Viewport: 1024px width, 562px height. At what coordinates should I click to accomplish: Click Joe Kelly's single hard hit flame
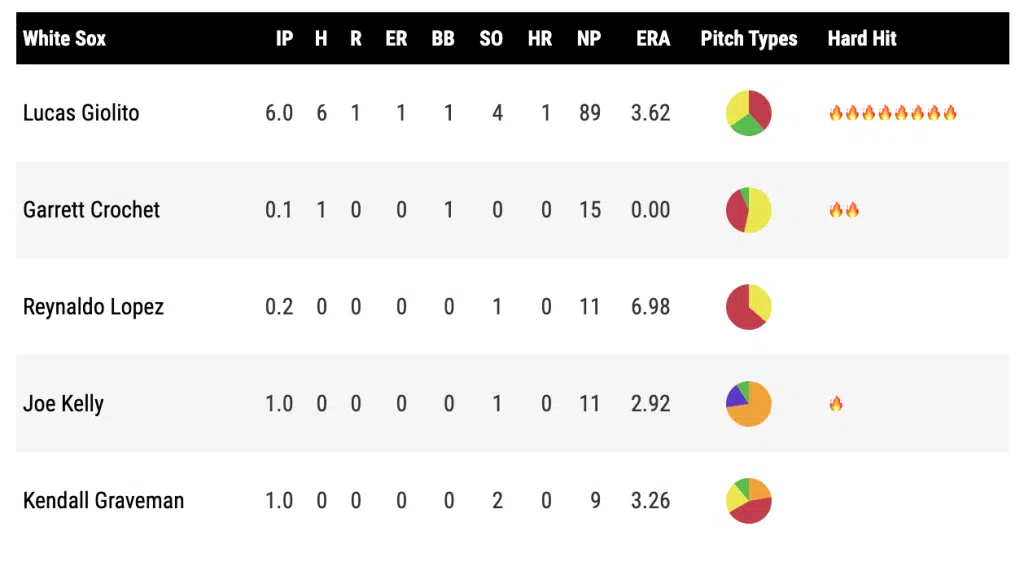(836, 404)
